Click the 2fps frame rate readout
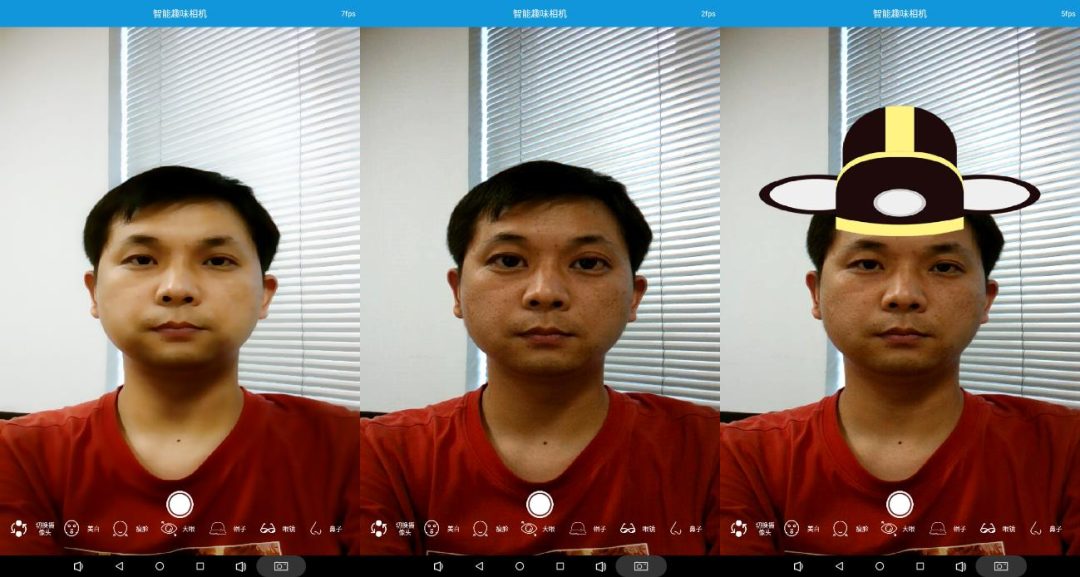Screen dimensions: 1080x577 708,14
